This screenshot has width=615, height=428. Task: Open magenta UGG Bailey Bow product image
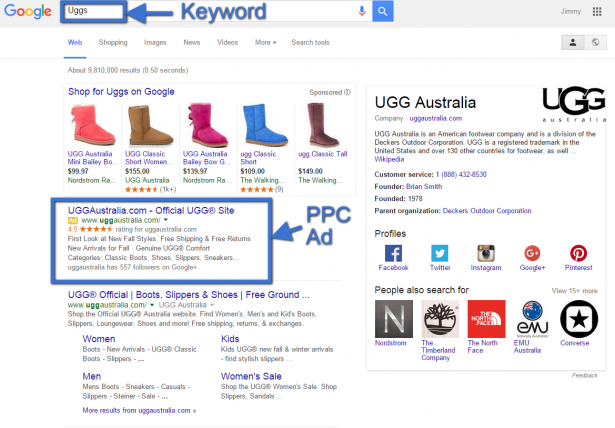click(x=207, y=125)
